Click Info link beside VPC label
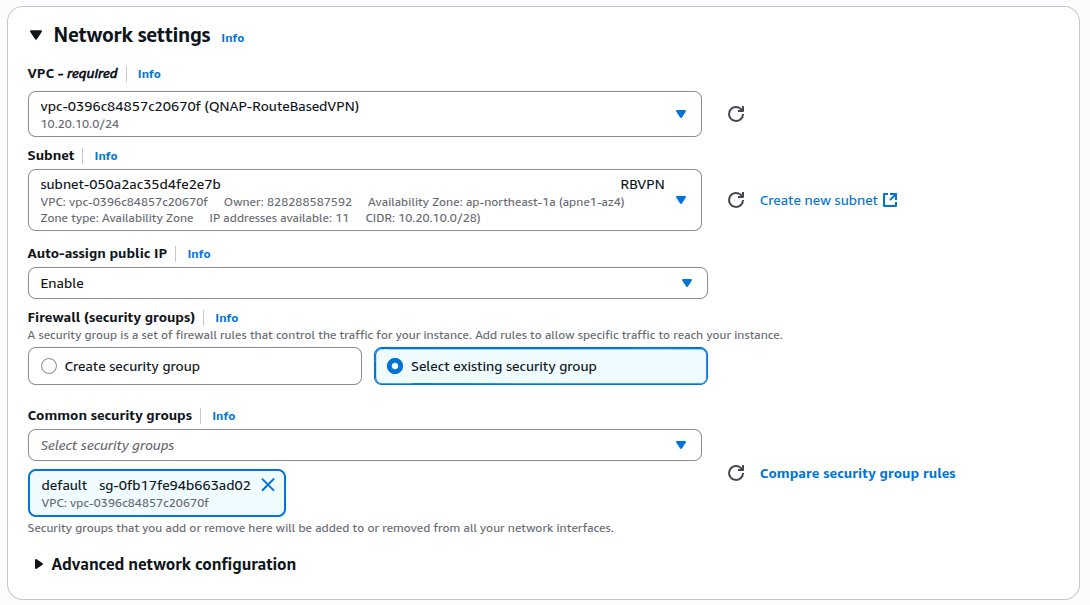The height and width of the screenshot is (605, 1090). pyautogui.click(x=149, y=74)
